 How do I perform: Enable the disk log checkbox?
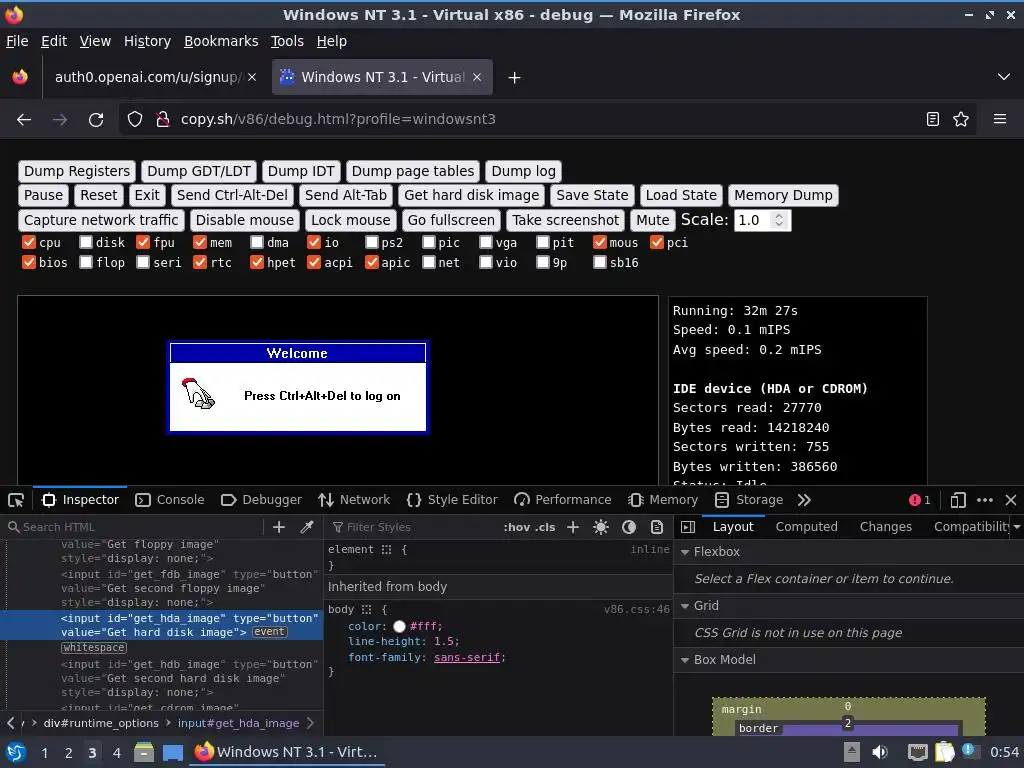[86, 243]
